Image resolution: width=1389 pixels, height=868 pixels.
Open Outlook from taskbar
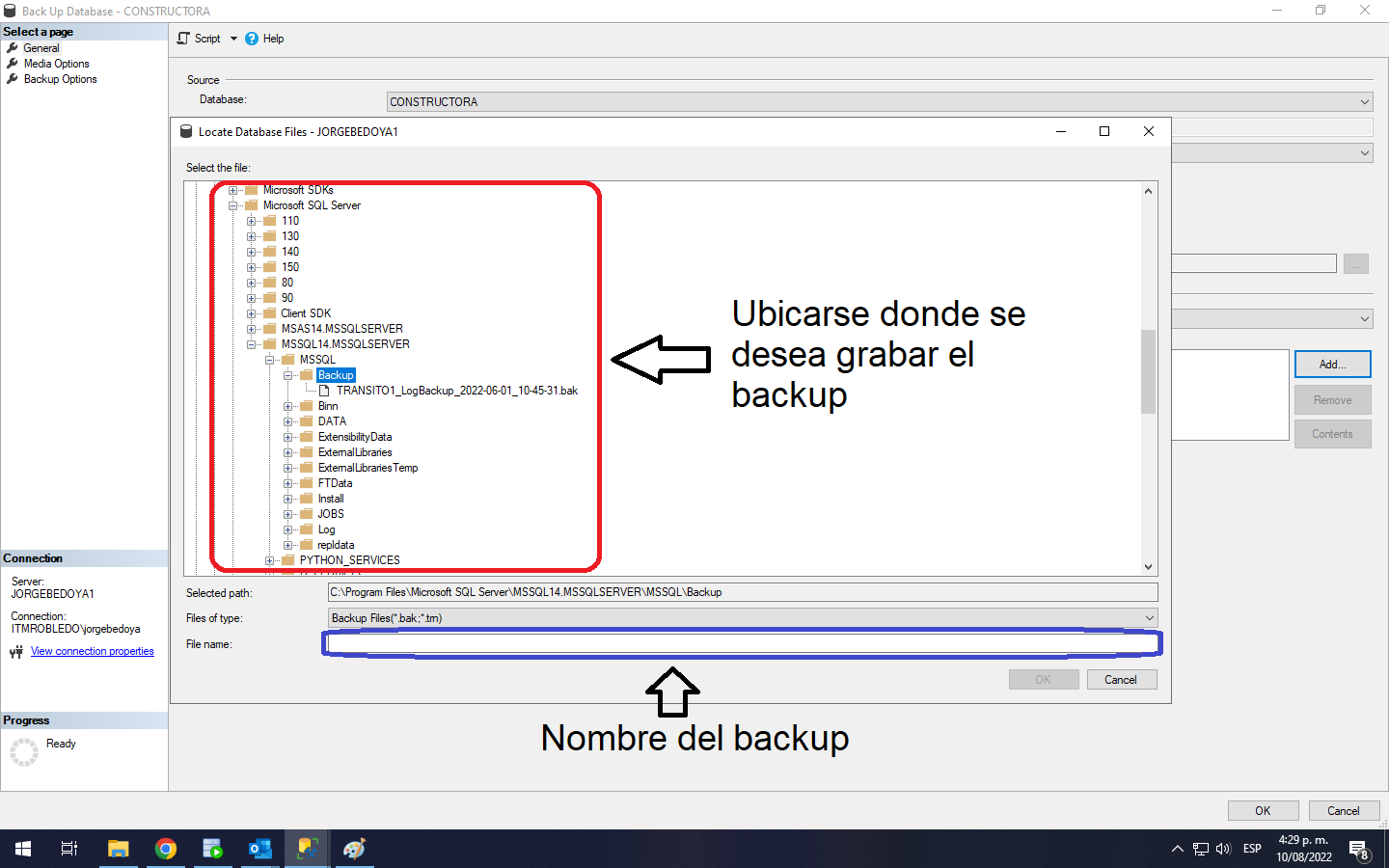[x=260, y=849]
